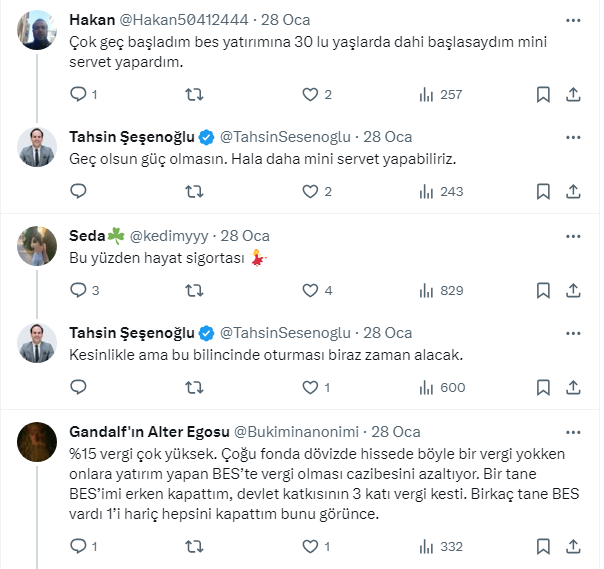Retweet Tahsin's 'Geç olsun güç olmasın' tweet
This screenshot has width=604, height=569.
click(x=196, y=192)
